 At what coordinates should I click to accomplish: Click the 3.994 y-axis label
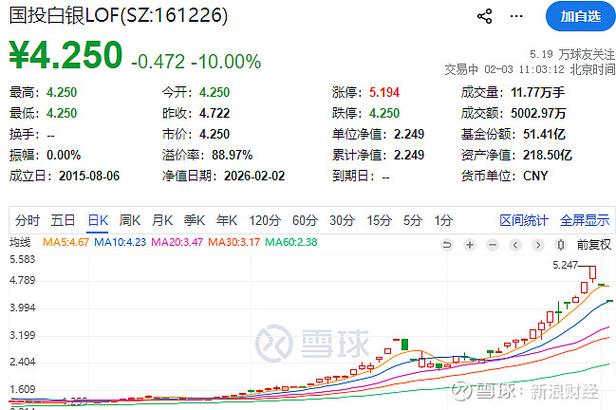click(x=22, y=308)
